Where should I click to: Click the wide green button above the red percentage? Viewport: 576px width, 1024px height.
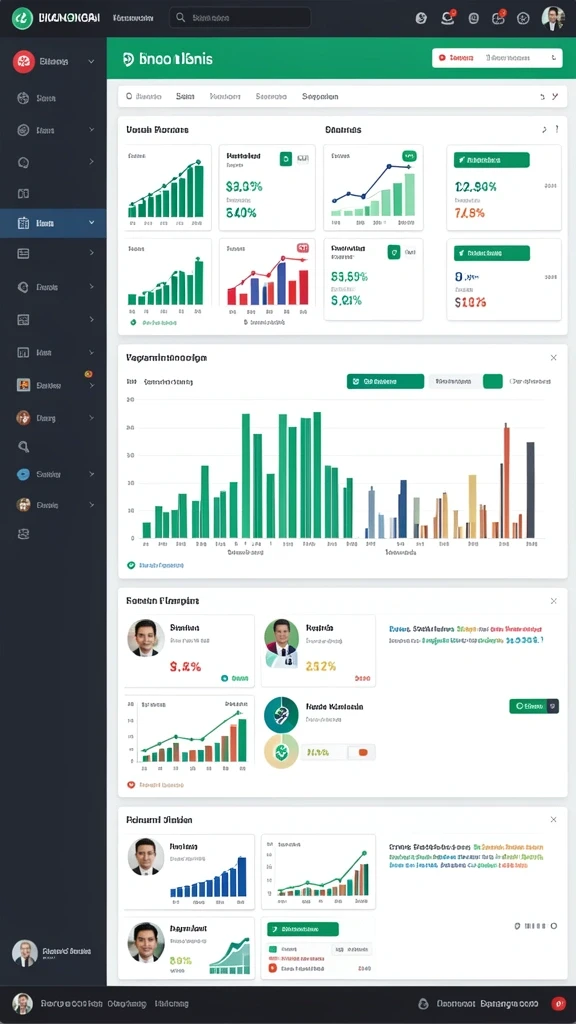(x=492, y=253)
